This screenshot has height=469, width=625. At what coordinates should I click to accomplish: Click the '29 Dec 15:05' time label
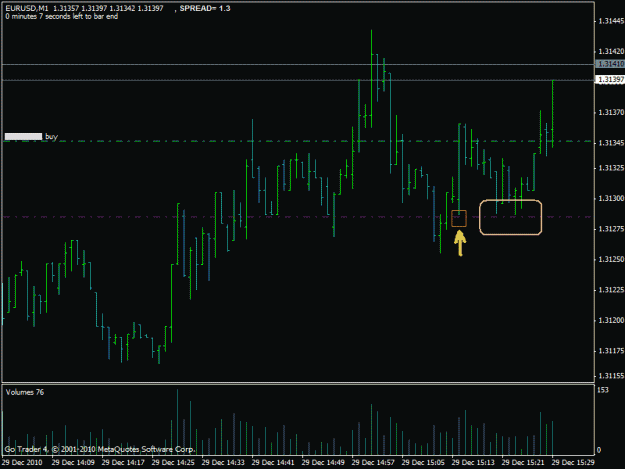pyautogui.click(x=423, y=463)
